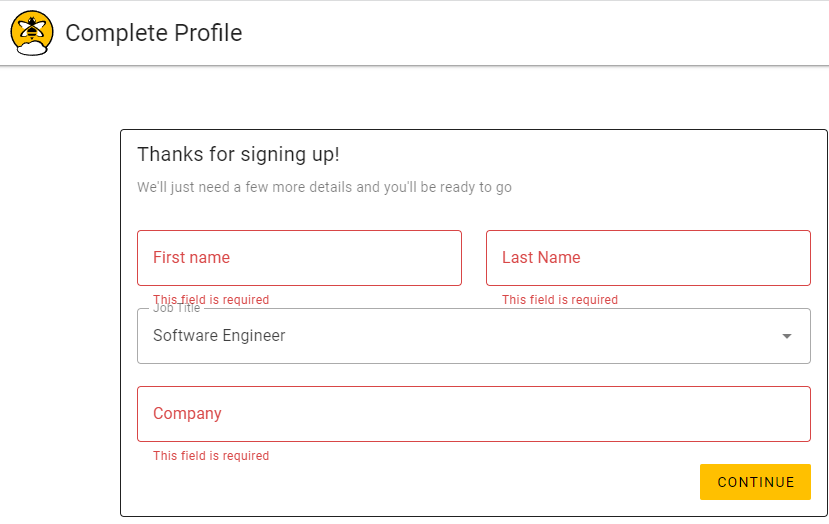Viewport: 829px width, 524px height.
Task: Click the Thanks for signing up heading
Action: click(238, 154)
